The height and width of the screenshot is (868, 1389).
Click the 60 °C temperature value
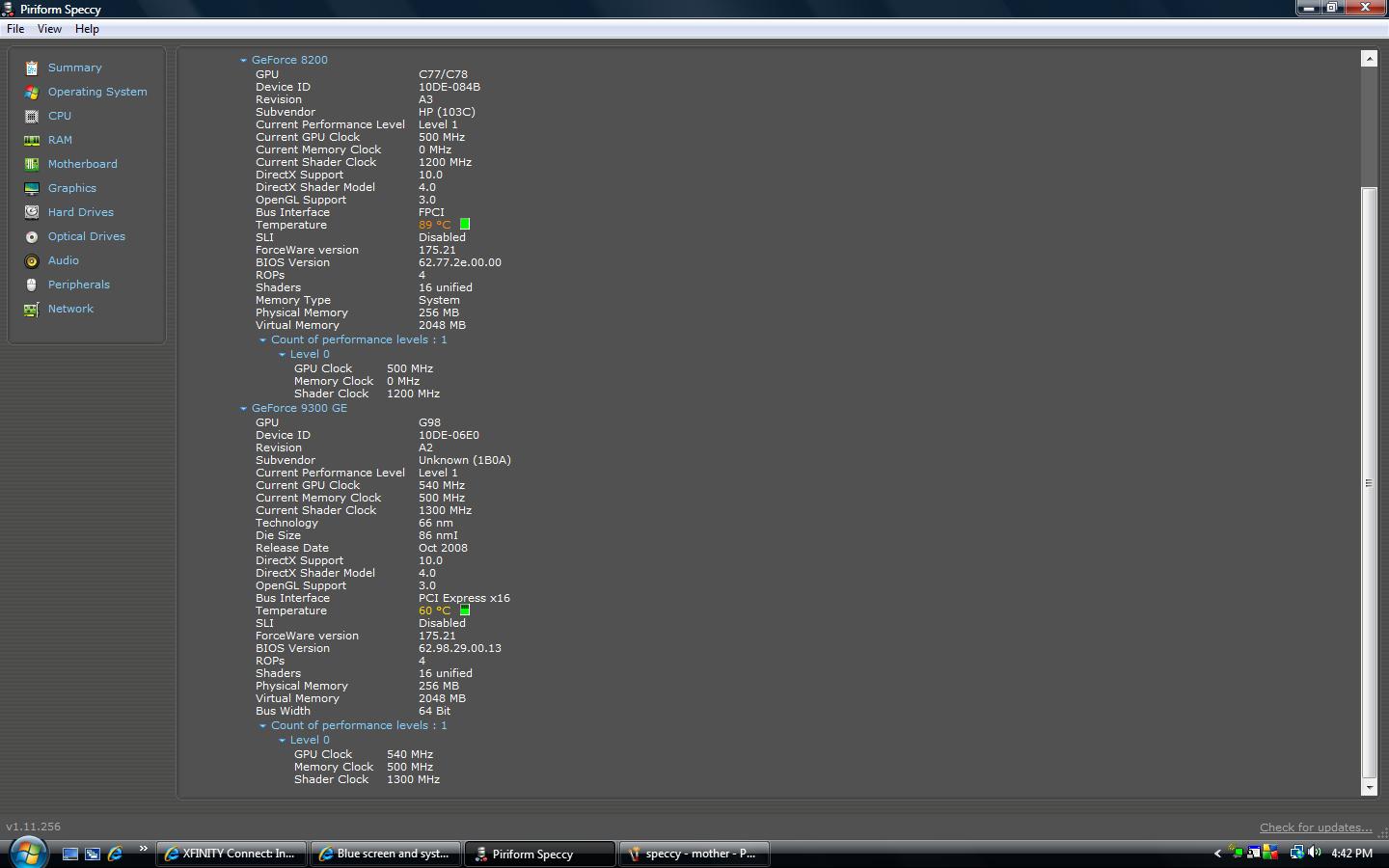[x=434, y=610]
